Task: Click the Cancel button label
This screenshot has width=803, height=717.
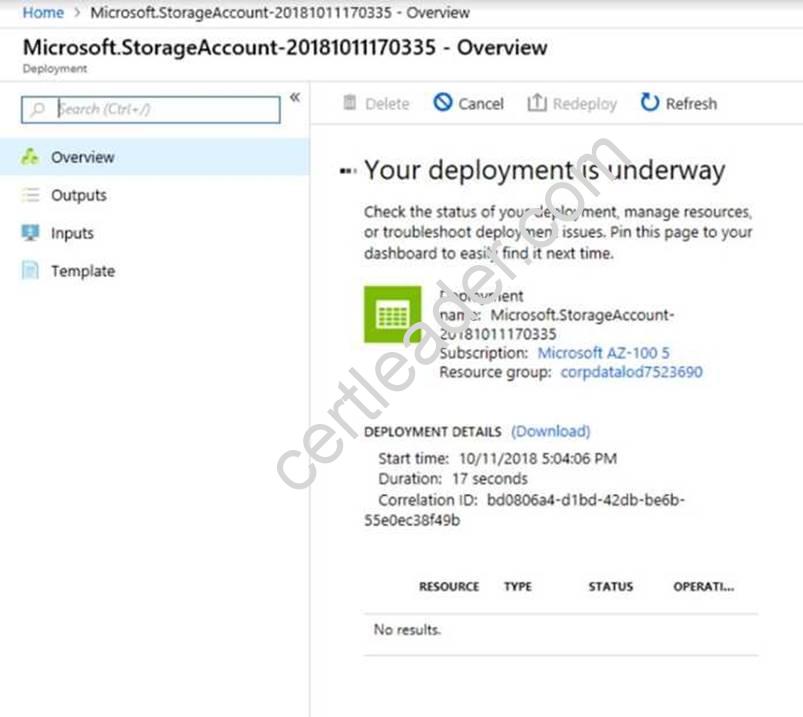Action: click(x=481, y=104)
